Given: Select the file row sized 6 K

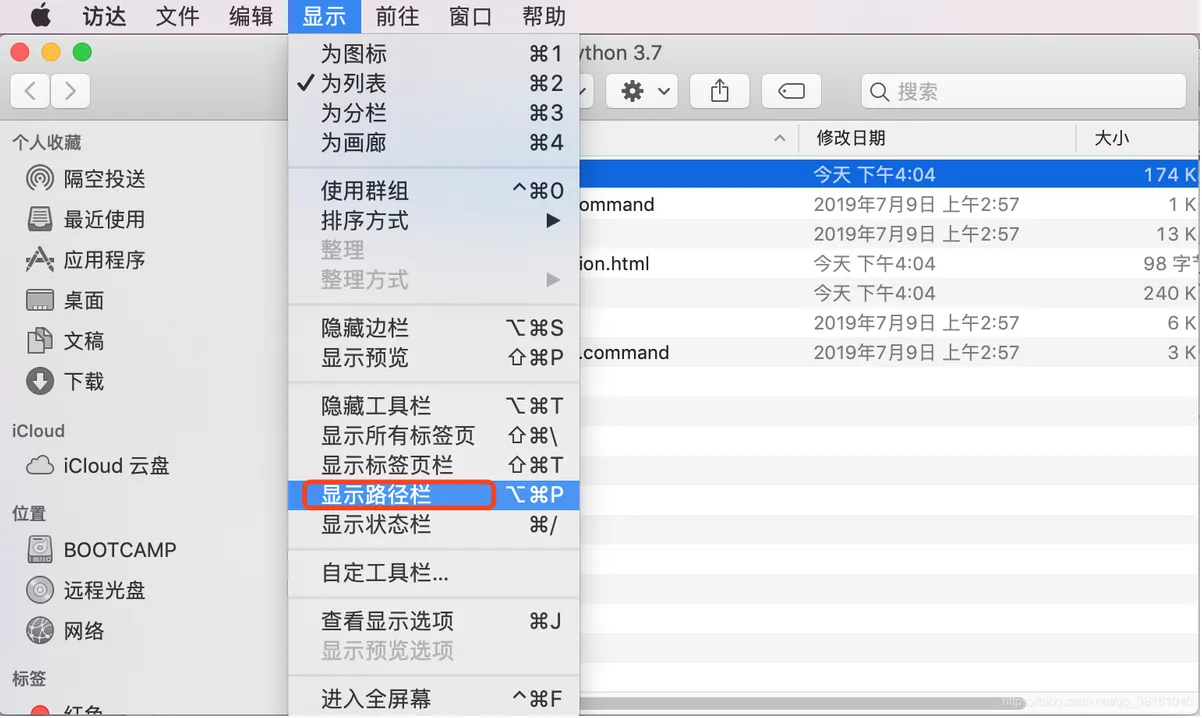Looking at the screenshot, I should [x=888, y=323].
